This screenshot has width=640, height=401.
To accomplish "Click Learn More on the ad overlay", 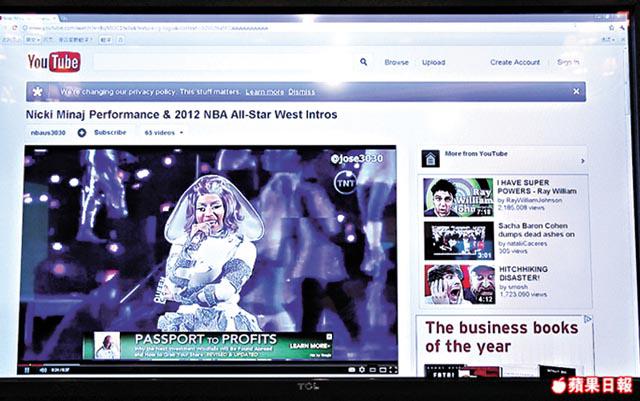I will 309,346.
